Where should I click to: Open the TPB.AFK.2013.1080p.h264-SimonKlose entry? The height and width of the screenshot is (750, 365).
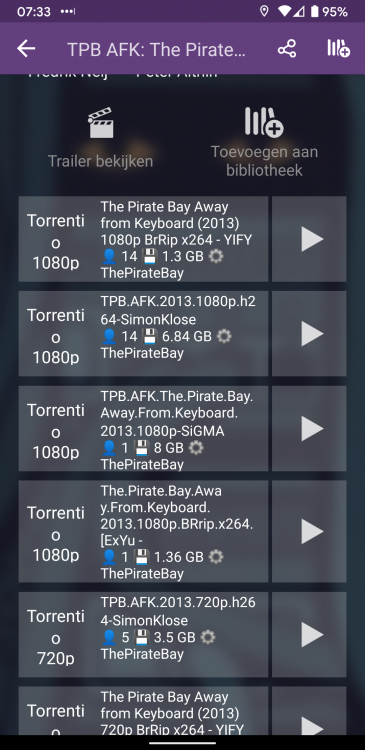144,333
